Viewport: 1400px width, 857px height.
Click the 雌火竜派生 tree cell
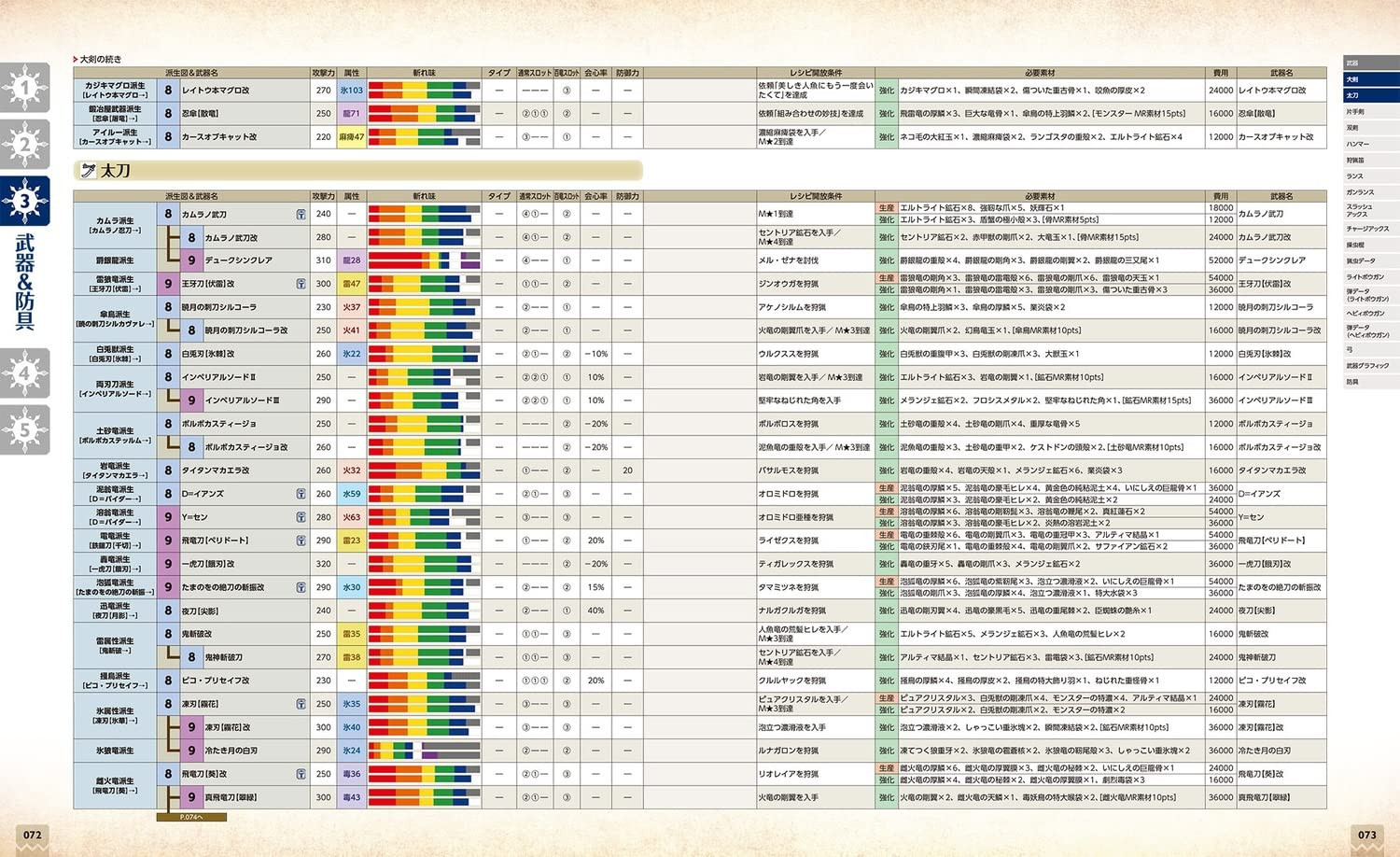(x=115, y=785)
